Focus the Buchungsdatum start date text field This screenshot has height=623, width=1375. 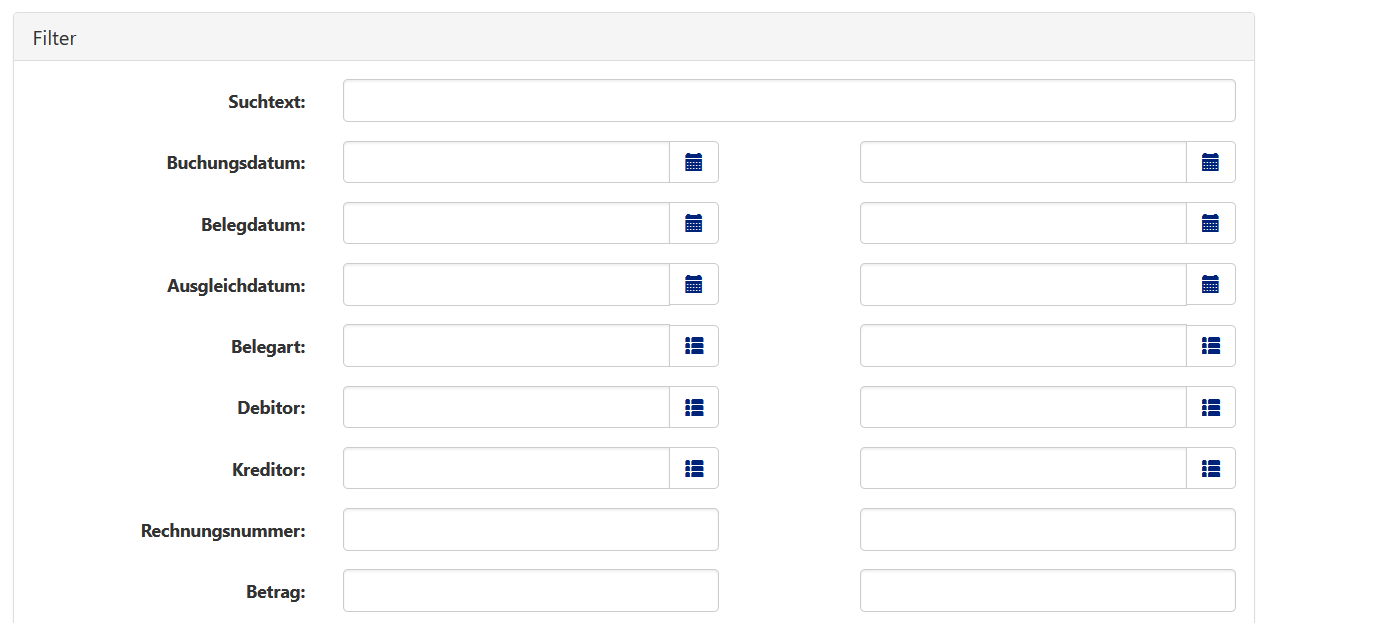tap(506, 162)
